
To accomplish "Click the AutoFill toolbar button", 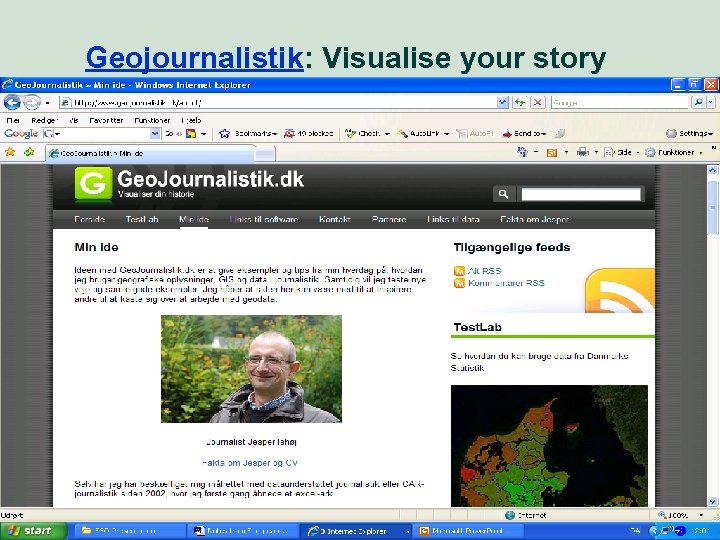I will pos(475,134).
